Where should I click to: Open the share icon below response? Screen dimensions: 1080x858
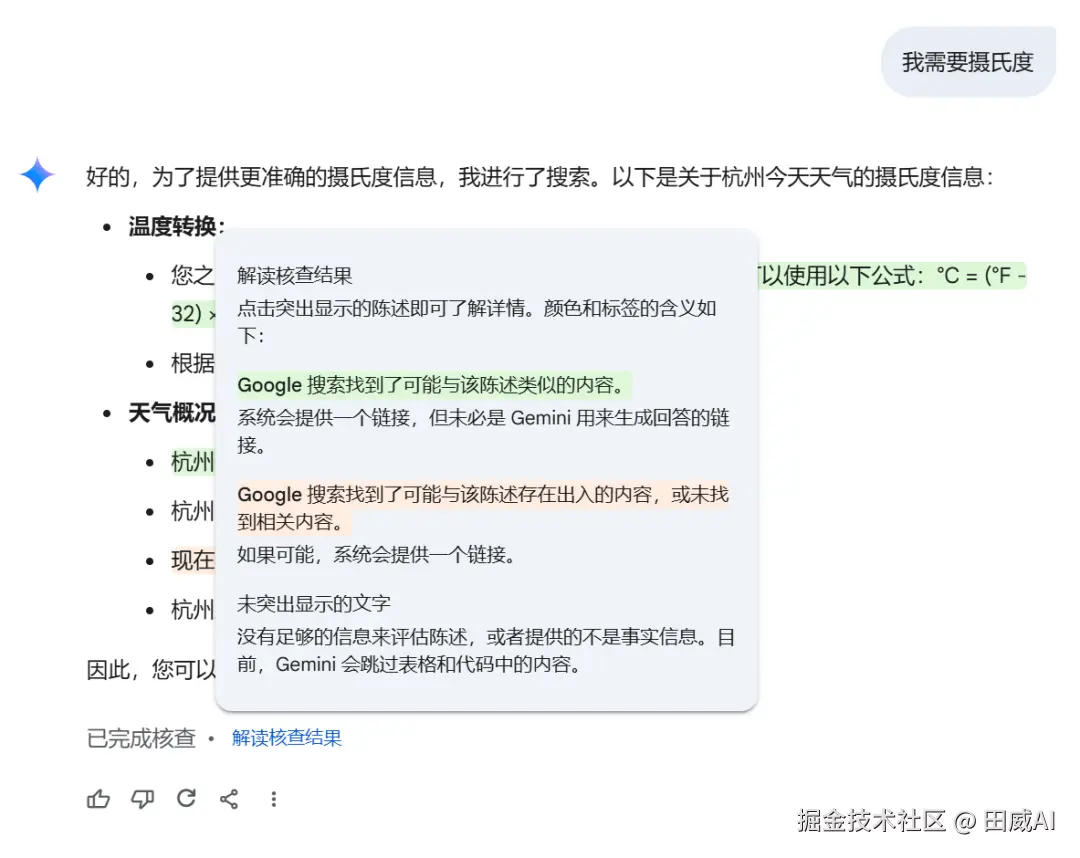(229, 799)
